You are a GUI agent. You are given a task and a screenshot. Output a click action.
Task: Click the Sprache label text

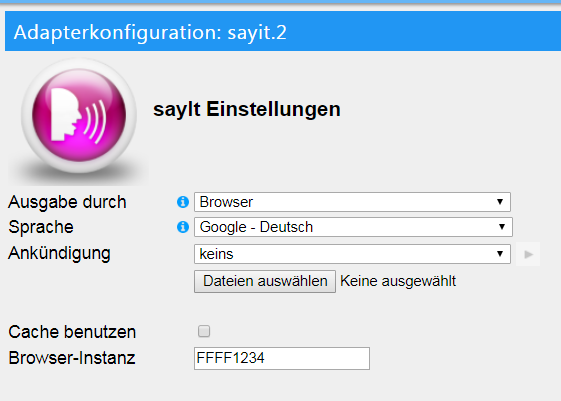[41, 228]
